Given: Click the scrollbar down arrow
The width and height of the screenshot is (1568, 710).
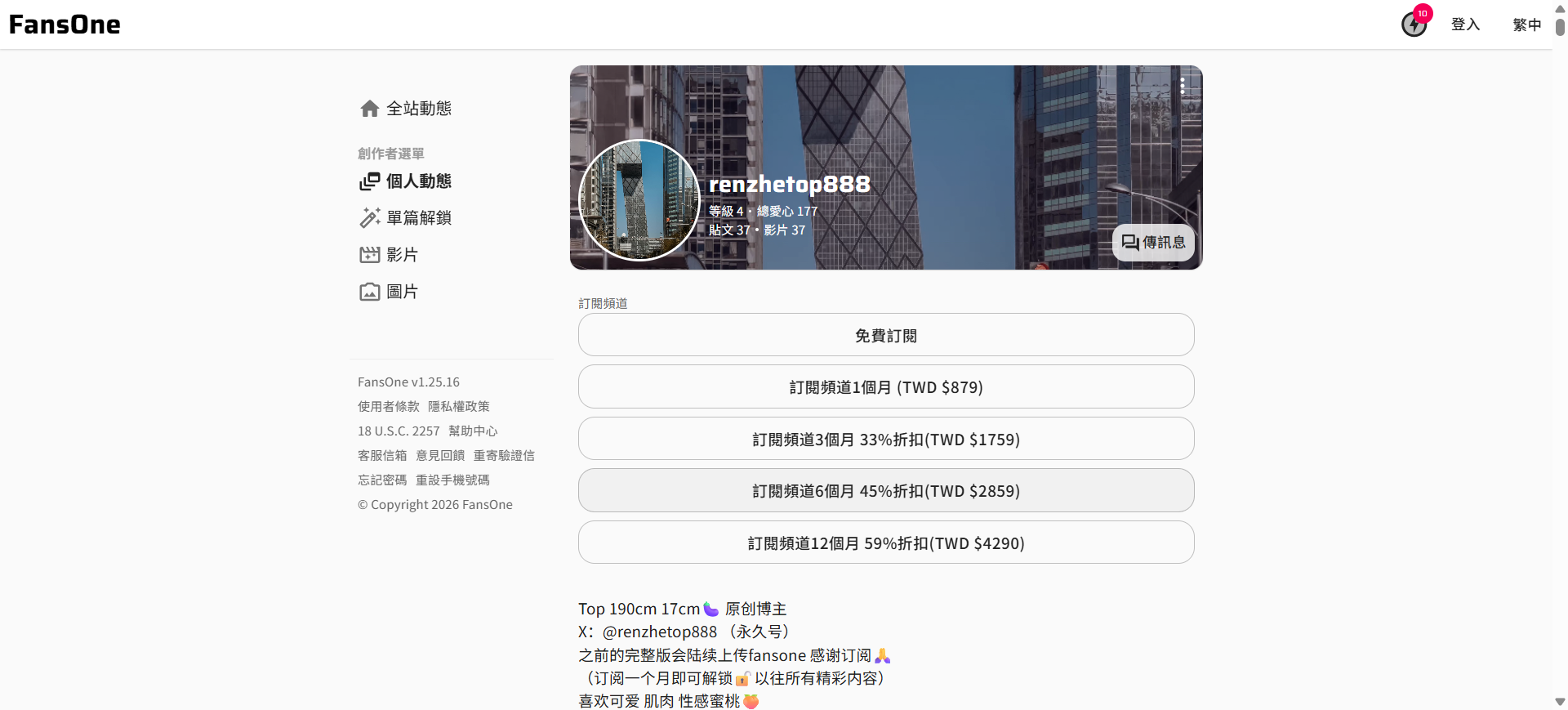Looking at the screenshot, I should (1560, 702).
